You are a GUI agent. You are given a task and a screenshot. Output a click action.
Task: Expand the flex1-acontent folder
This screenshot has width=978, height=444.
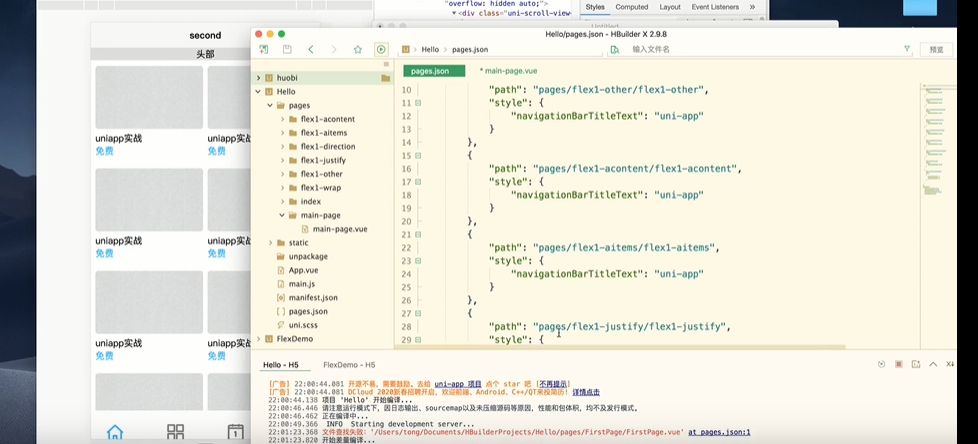click(283, 119)
